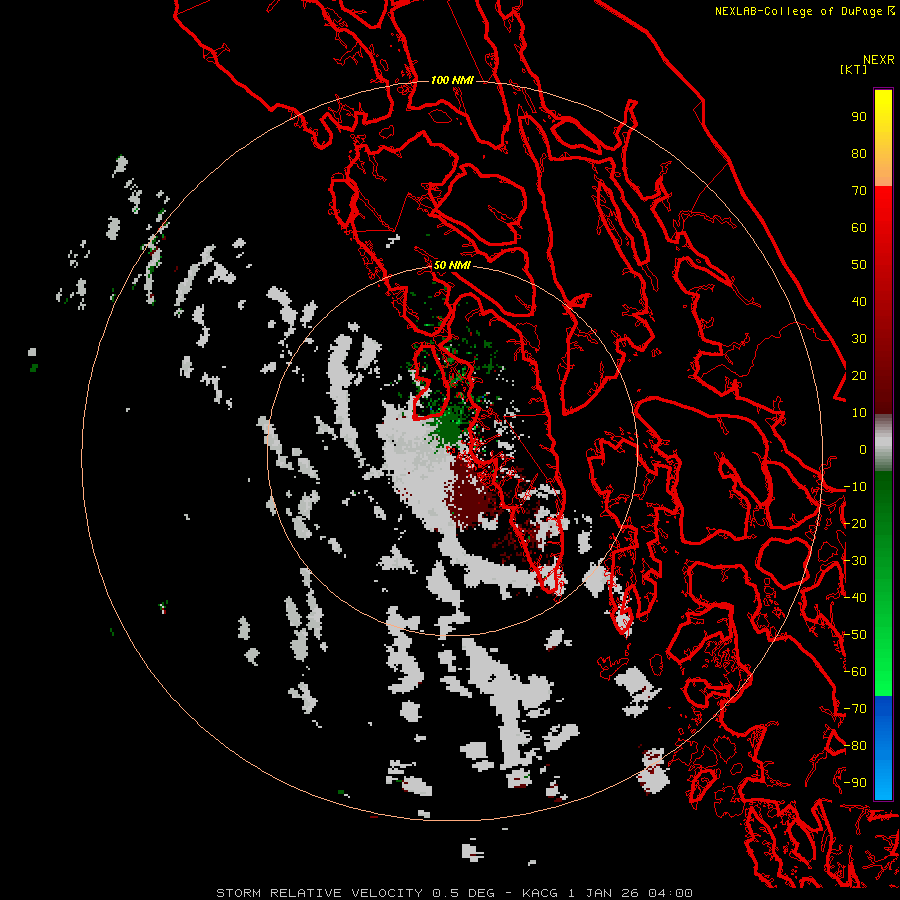Screen dimensions: 900x900
Task: Click the Storm Relative Velocity caption at bottom
Action: pyautogui.click(x=454, y=893)
